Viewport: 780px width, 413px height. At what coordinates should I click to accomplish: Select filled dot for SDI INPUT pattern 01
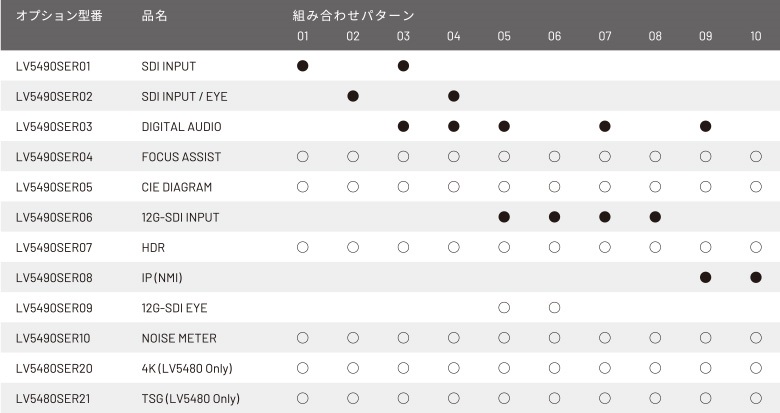(x=302, y=66)
